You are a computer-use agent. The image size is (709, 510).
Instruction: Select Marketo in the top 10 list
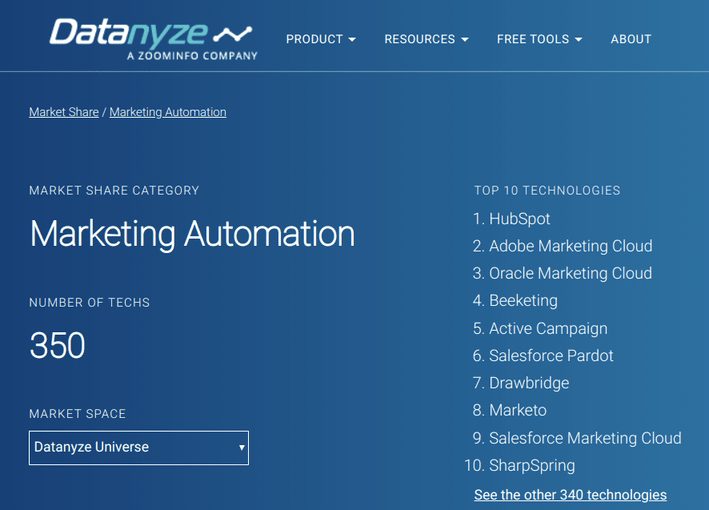coord(518,411)
